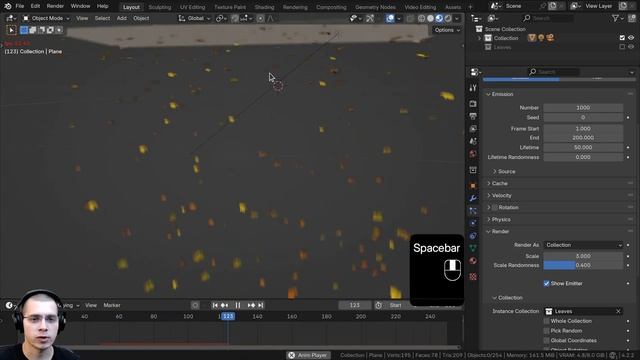Switch to Solid viewport shading
The width and height of the screenshot is (640, 360).
pyautogui.click(x=430, y=18)
